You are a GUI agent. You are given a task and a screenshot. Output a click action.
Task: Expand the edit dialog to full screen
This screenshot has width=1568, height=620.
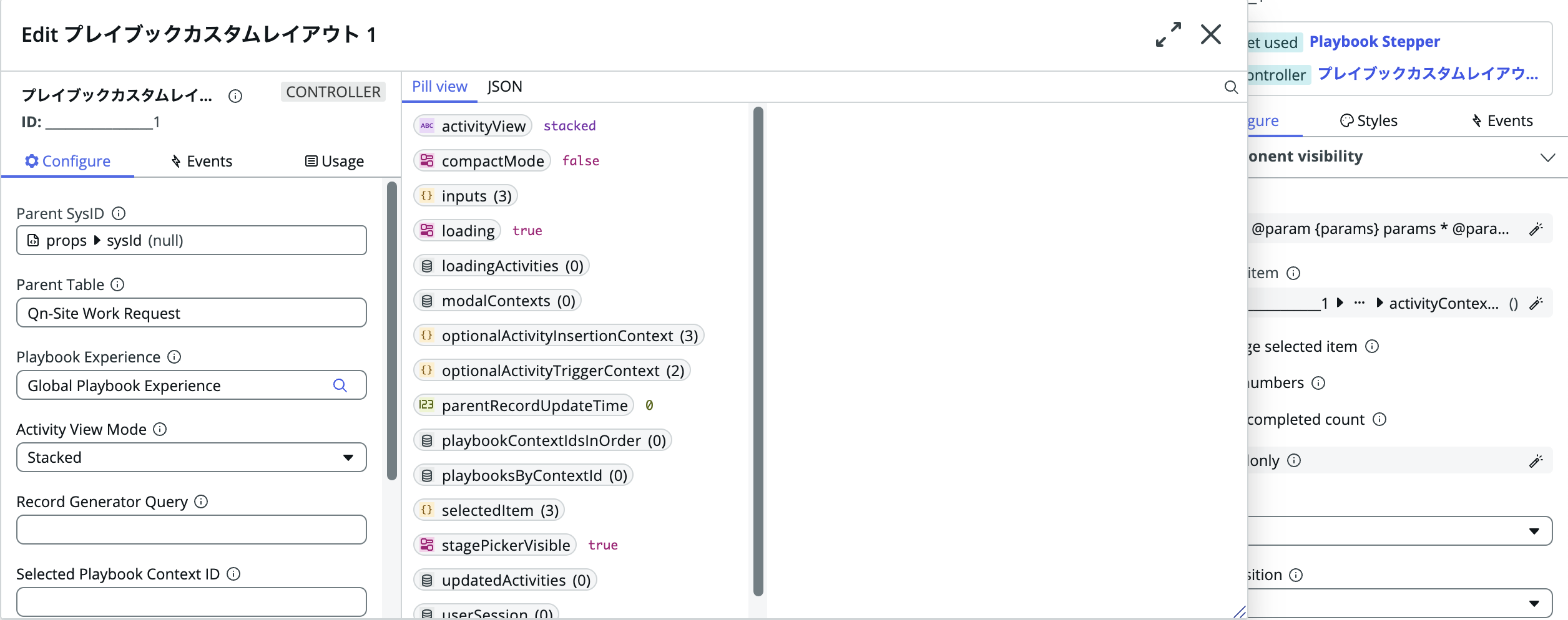coord(1168,34)
